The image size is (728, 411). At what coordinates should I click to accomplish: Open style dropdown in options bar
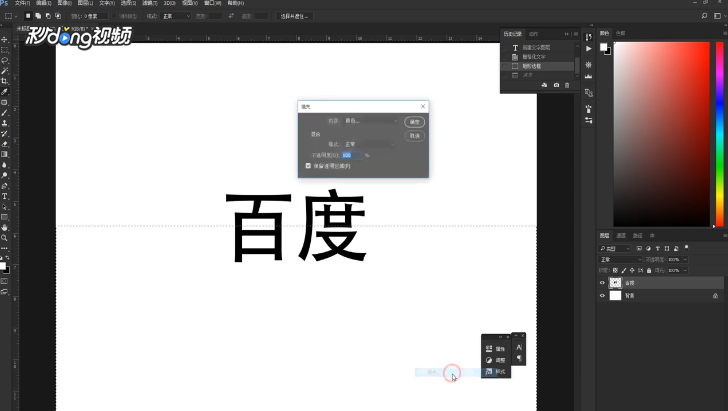[176, 16]
